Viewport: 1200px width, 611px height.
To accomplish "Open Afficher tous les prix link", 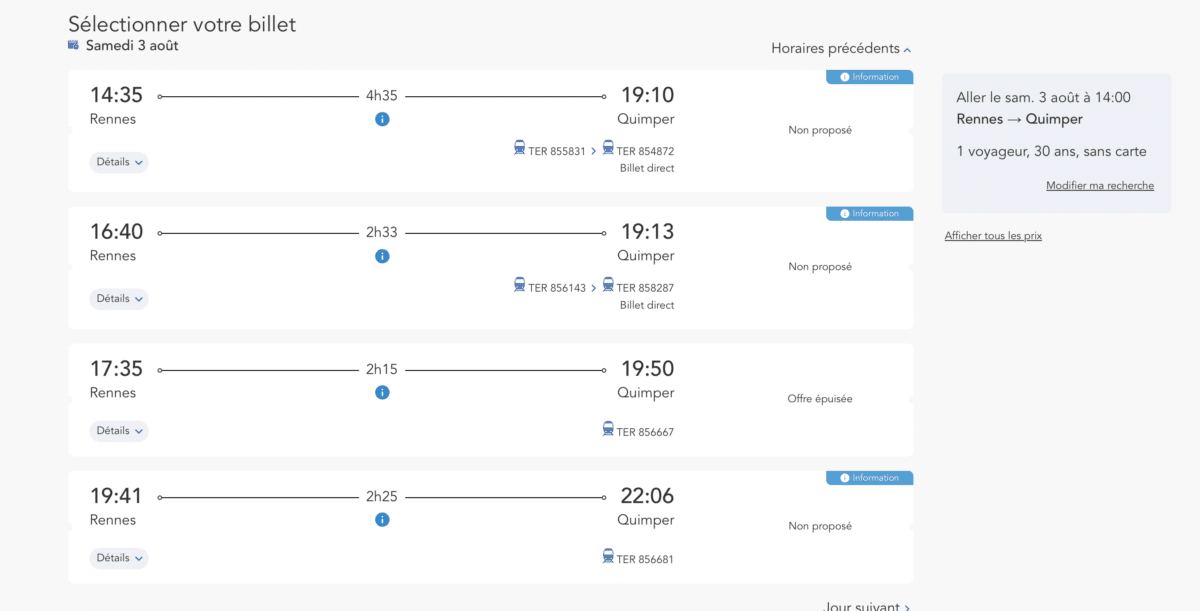I will tap(993, 236).
